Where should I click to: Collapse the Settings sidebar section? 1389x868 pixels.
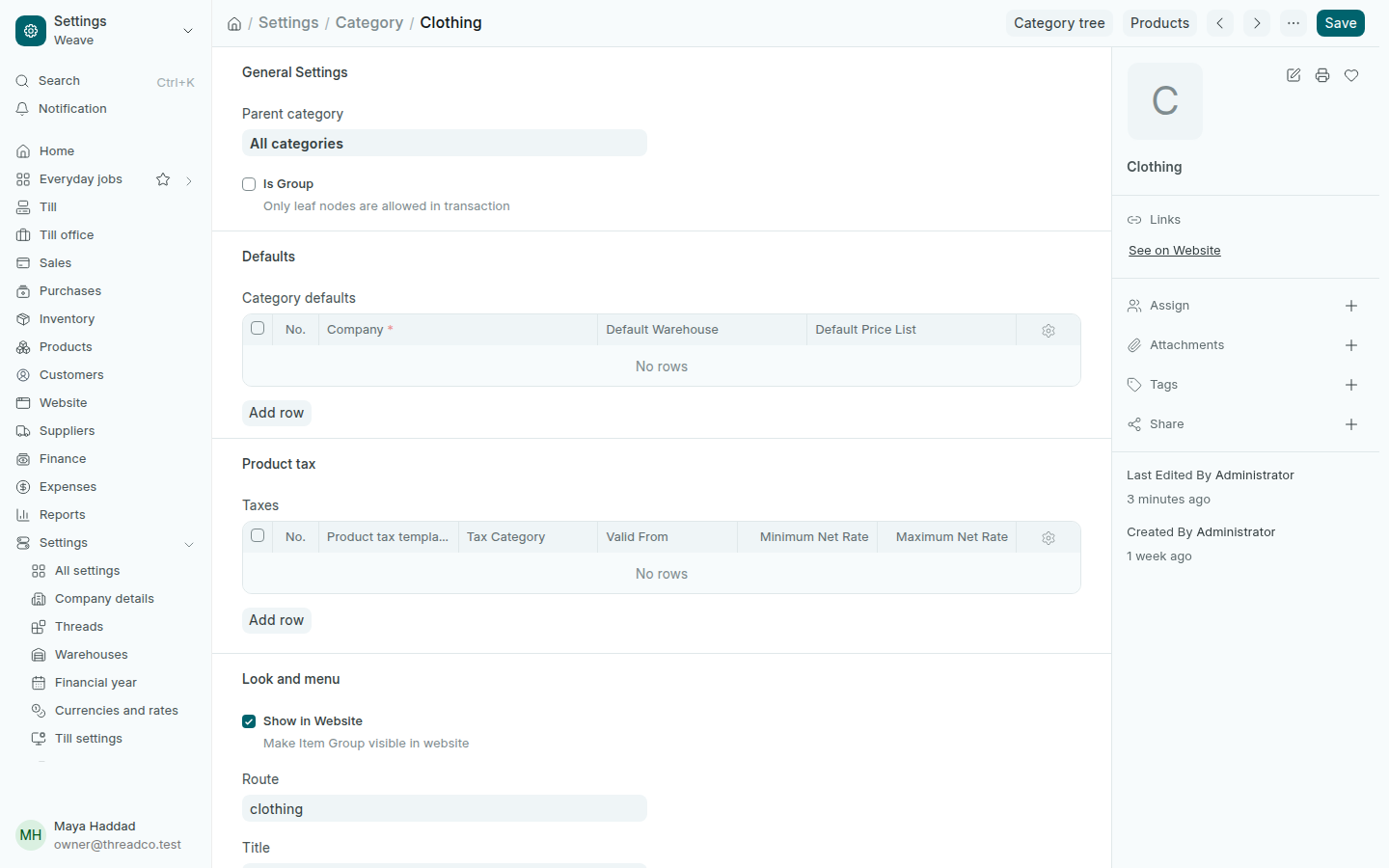click(189, 544)
